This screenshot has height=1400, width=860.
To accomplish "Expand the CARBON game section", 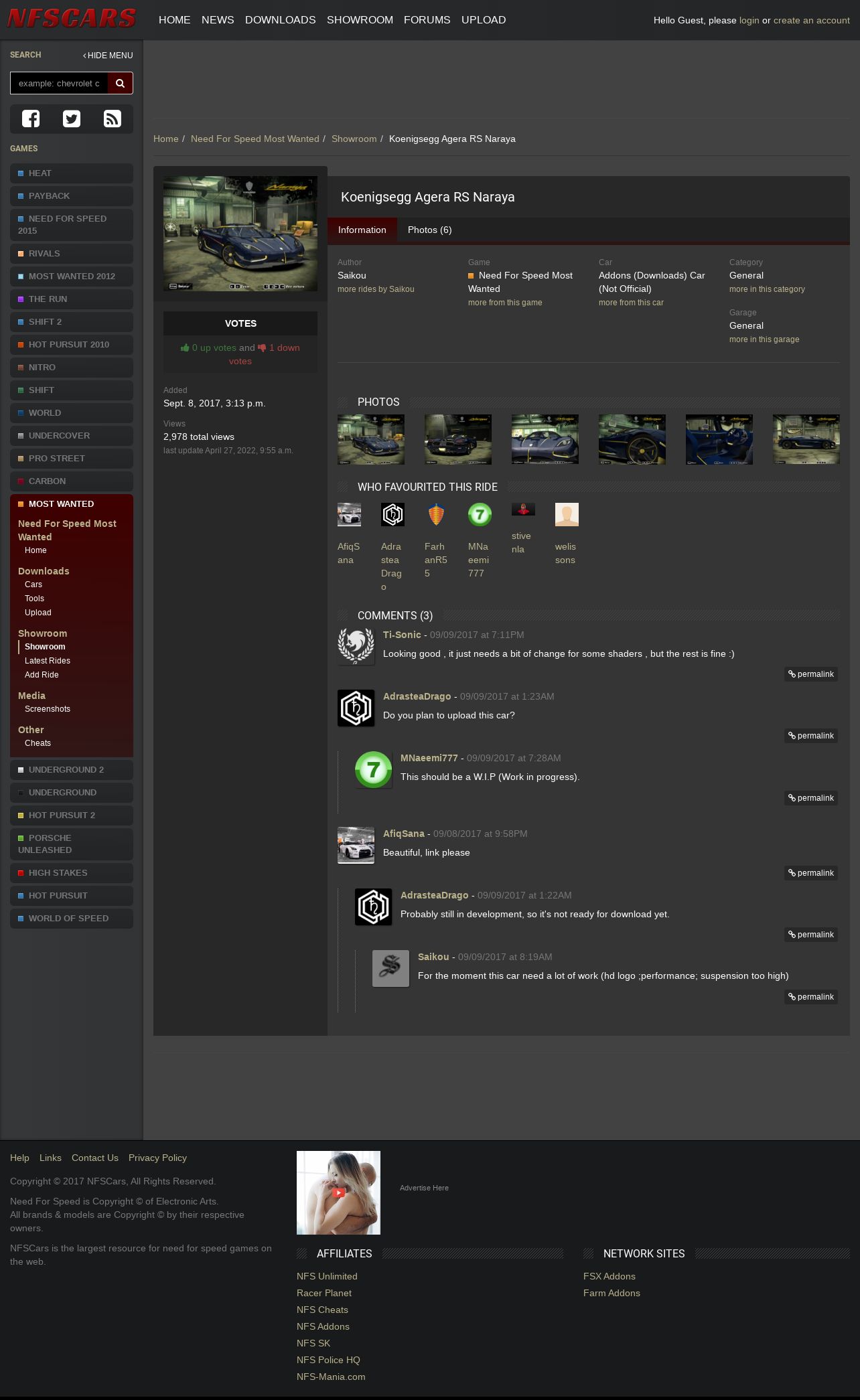I will (72, 481).
